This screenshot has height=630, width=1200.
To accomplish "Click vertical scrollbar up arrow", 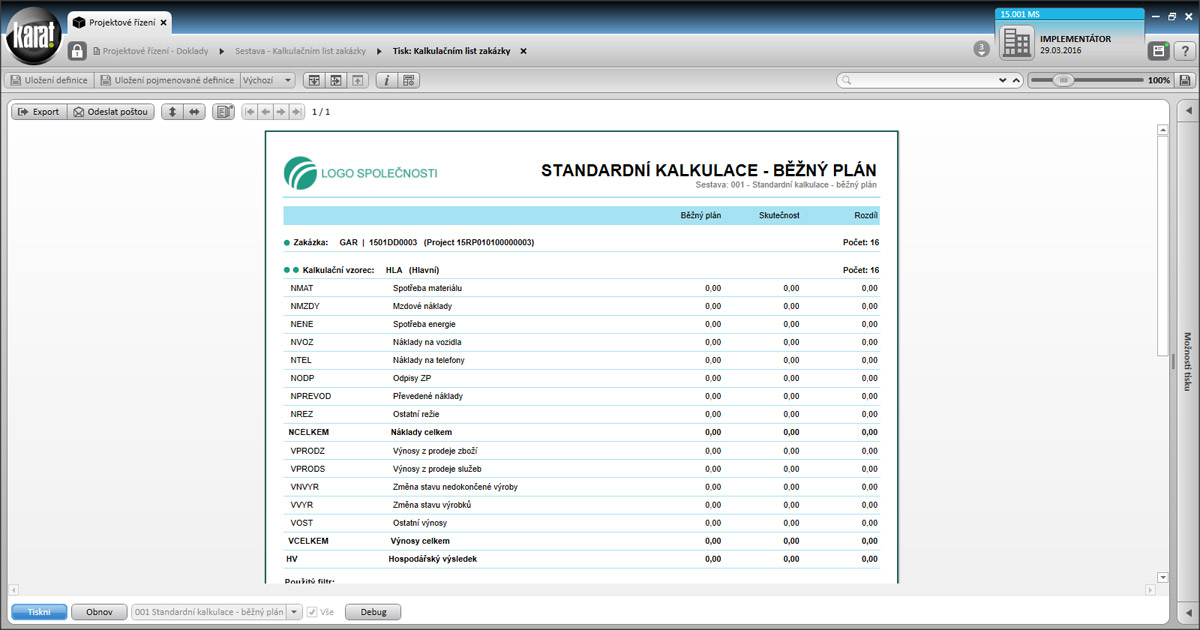I will pyautogui.click(x=1163, y=130).
